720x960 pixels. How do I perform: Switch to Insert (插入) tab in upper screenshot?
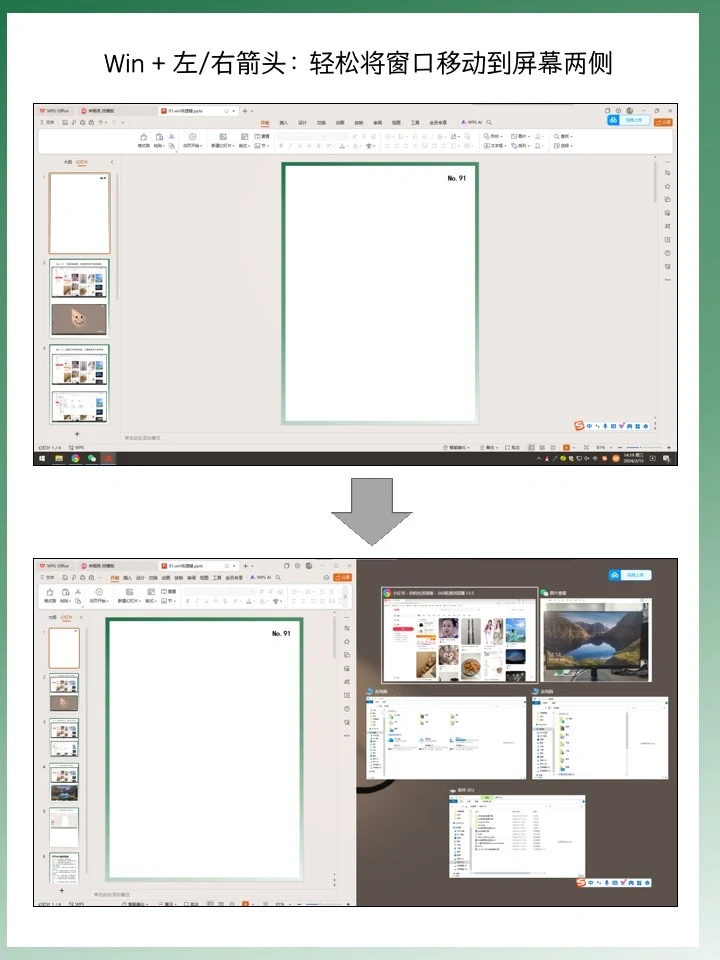click(283, 122)
